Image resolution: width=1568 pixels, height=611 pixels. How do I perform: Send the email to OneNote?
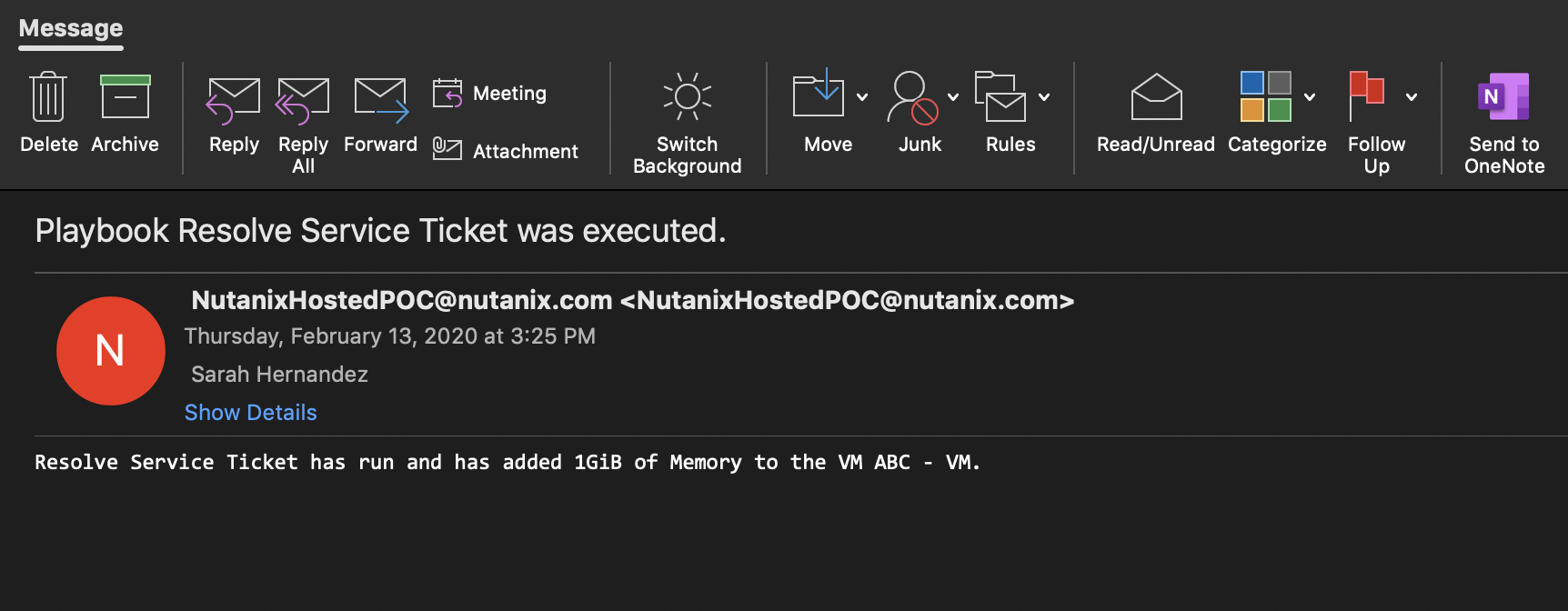coord(1504,122)
